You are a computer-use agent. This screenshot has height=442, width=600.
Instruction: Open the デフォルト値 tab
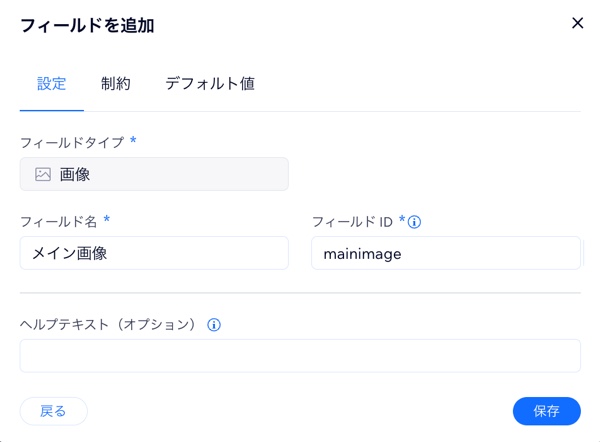[210, 84]
